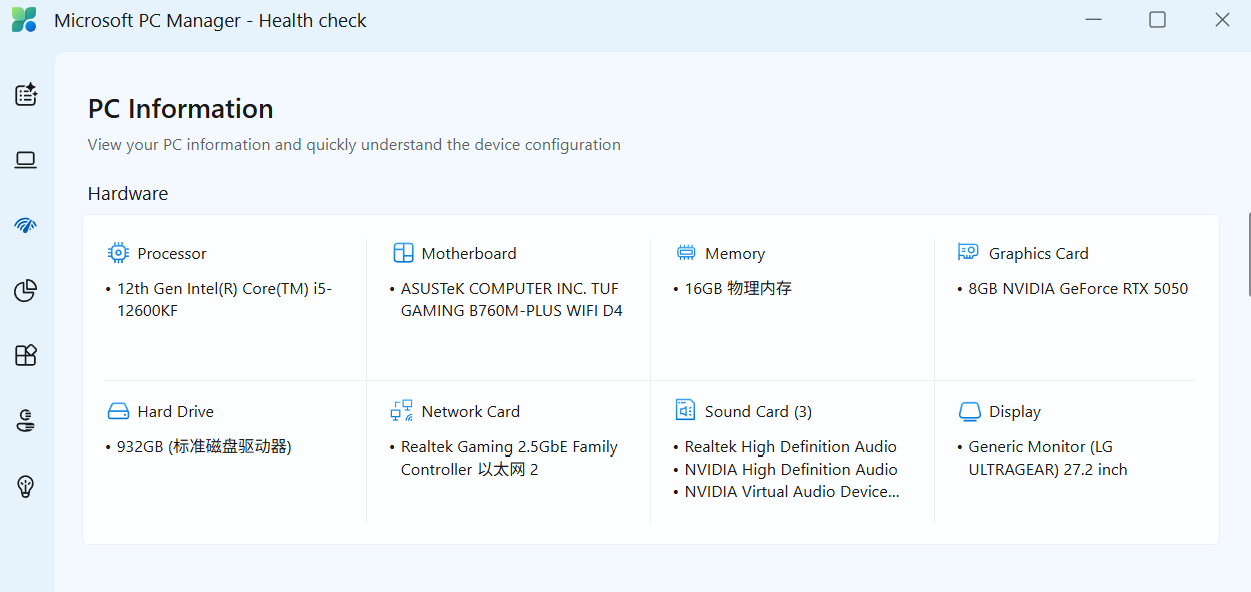Click the Motherboard icon
The image size is (1251, 592).
[x=403, y=253]
